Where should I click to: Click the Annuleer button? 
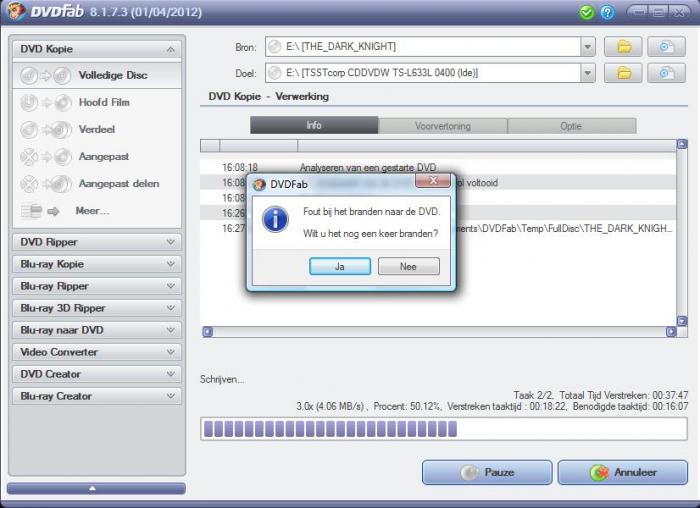click(623, 472)
